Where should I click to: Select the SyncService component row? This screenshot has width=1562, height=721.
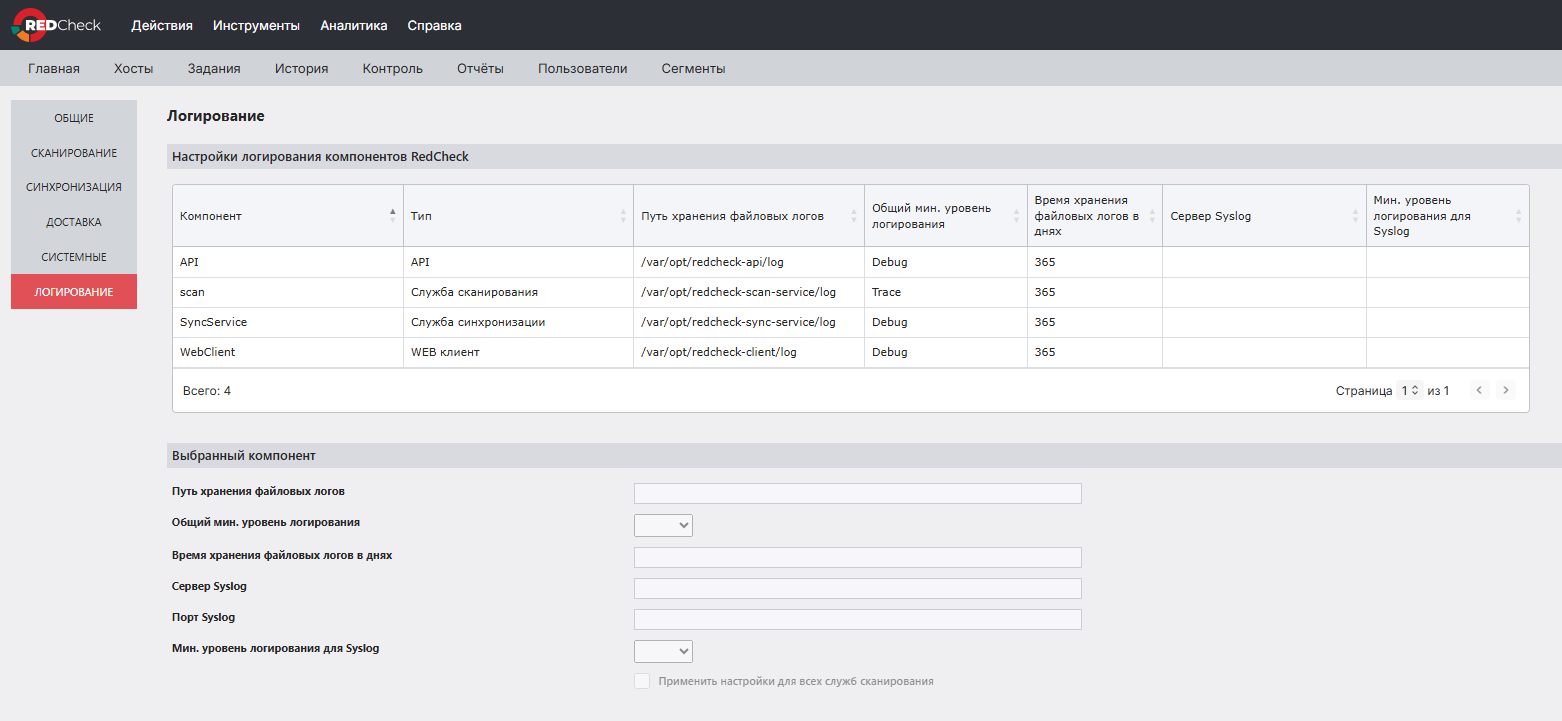850,322
